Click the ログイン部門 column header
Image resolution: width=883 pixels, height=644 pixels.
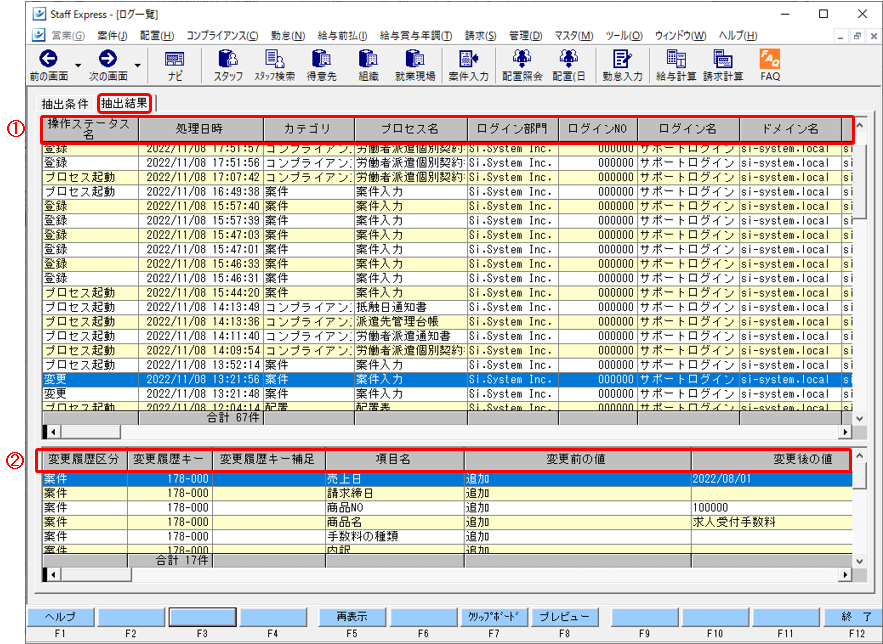513,129
